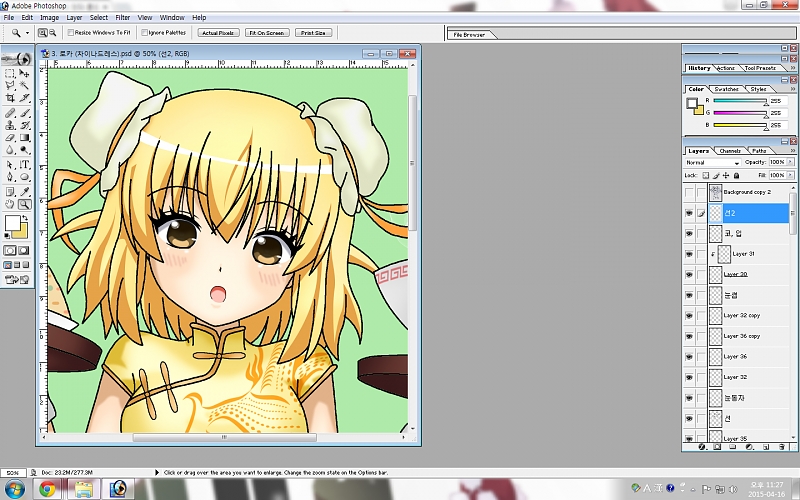800x500 pixels.
Task: Click the foreground color swatch in toolbox
Action: (x=13, y=224)
